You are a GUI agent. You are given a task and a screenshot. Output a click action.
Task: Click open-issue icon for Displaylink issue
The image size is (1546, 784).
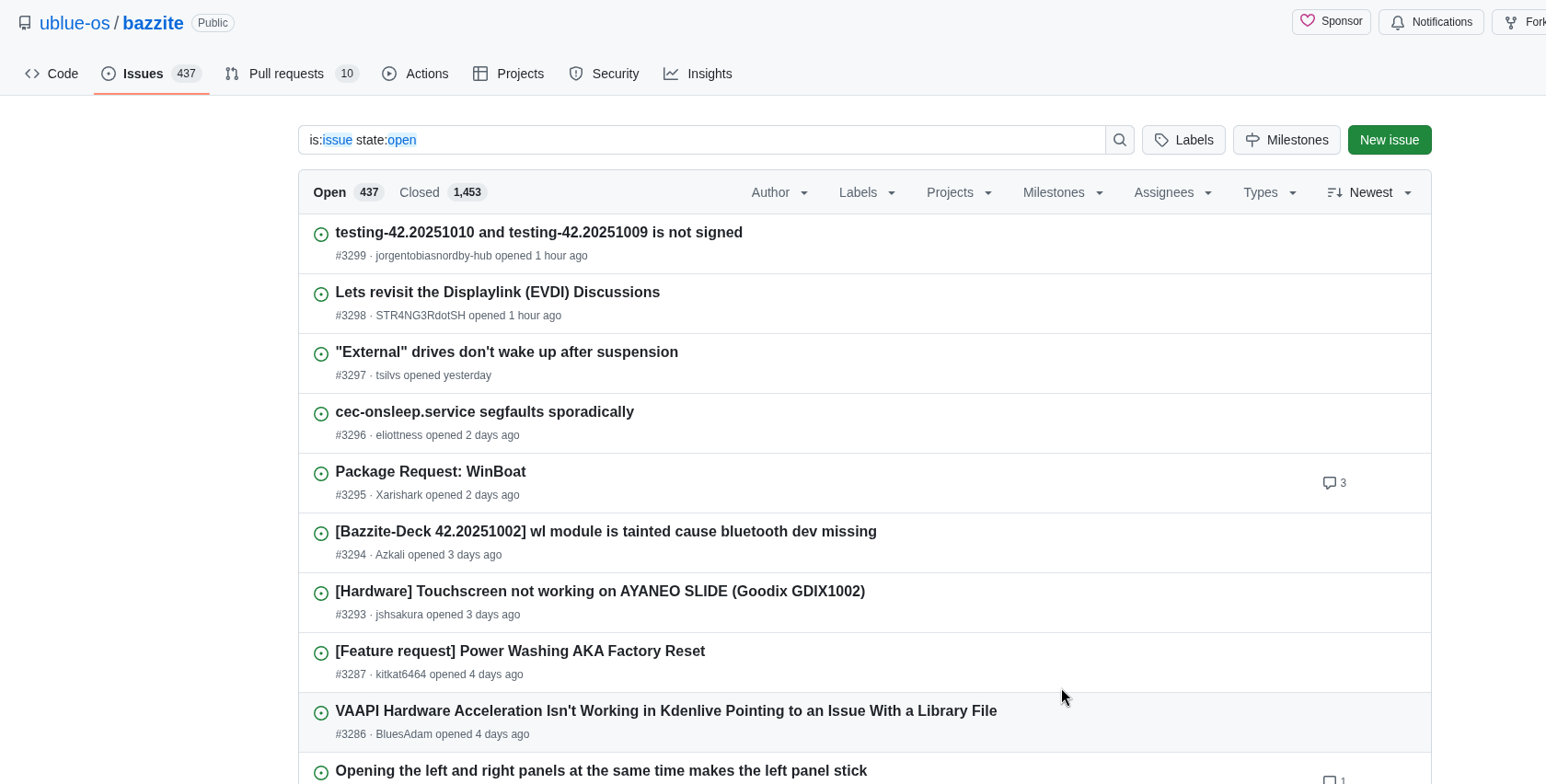(x=321, y=294)
